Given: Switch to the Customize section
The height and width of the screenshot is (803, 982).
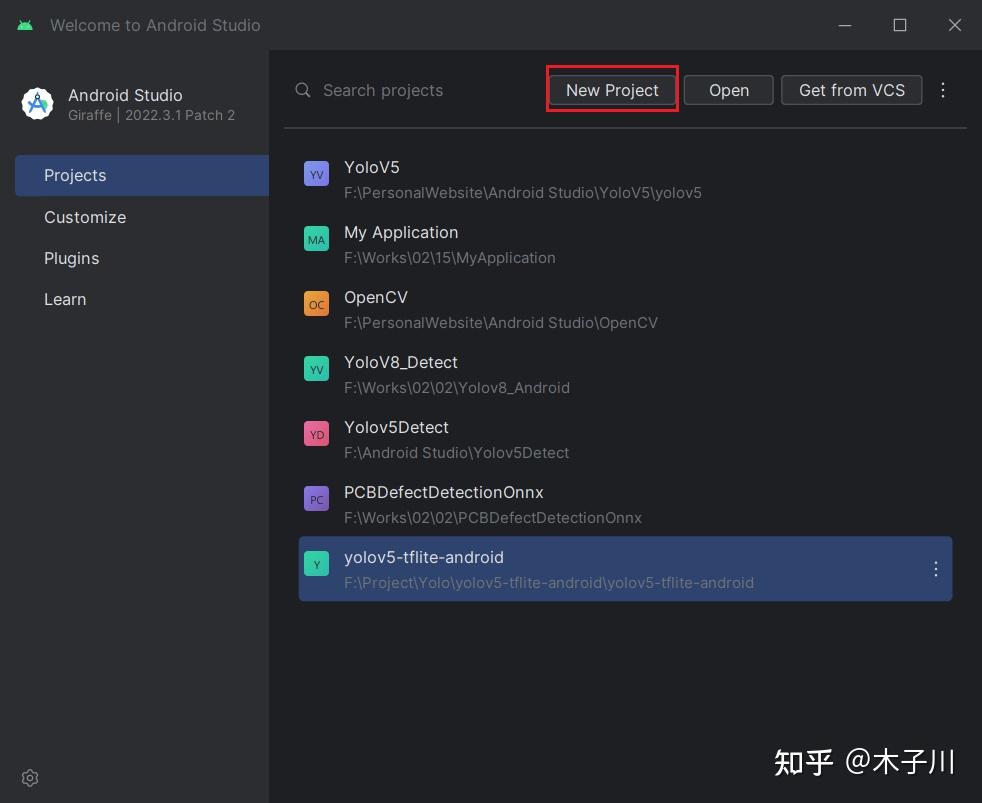Looking at the screenshot, I should (x=85, y=217).
